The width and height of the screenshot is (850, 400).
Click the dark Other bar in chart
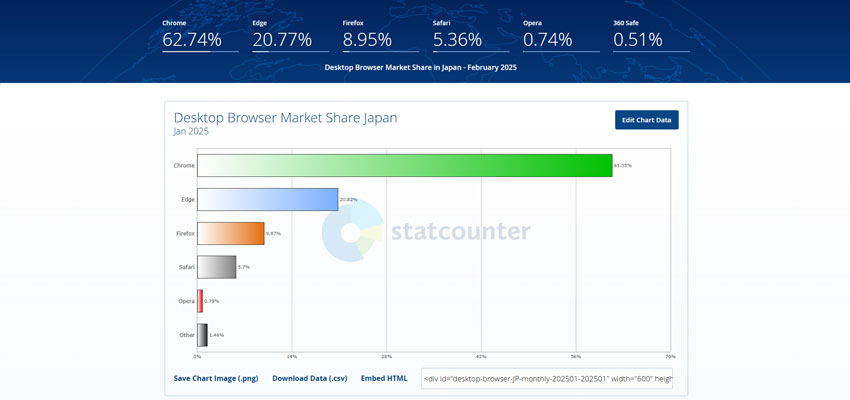click(202, 335)
